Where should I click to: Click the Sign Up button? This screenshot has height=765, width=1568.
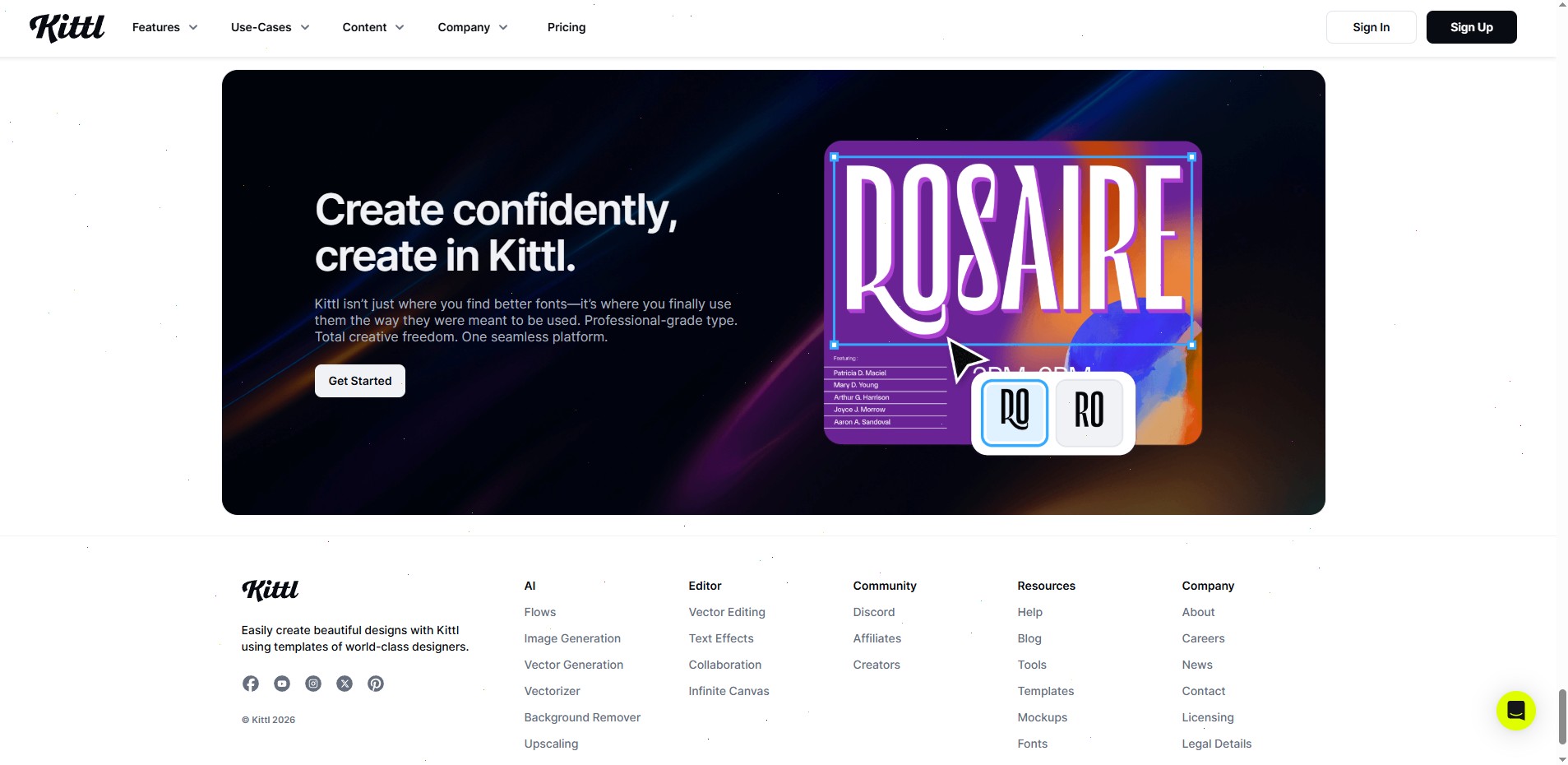[x=1472, y=27]
